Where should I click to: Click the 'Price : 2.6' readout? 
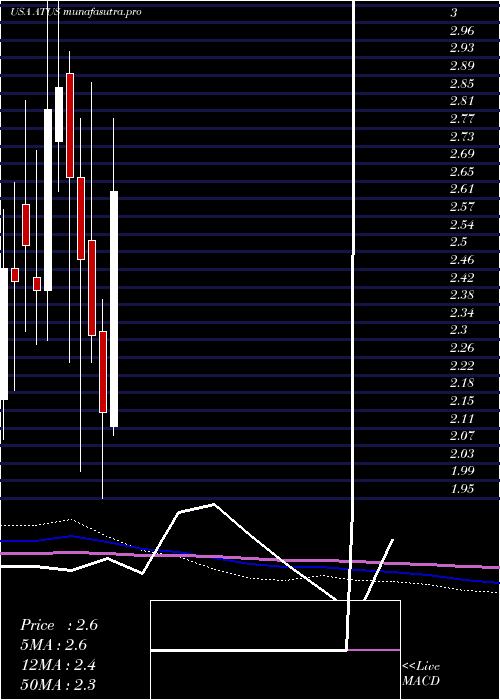58,625
